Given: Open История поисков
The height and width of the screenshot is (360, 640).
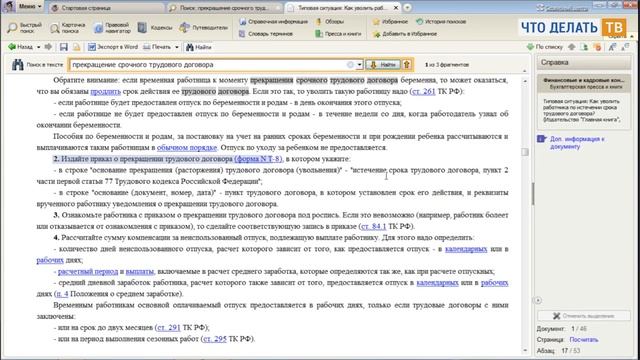Looking at the screenshot, I should pyautogui.click(x=441, y=22).
